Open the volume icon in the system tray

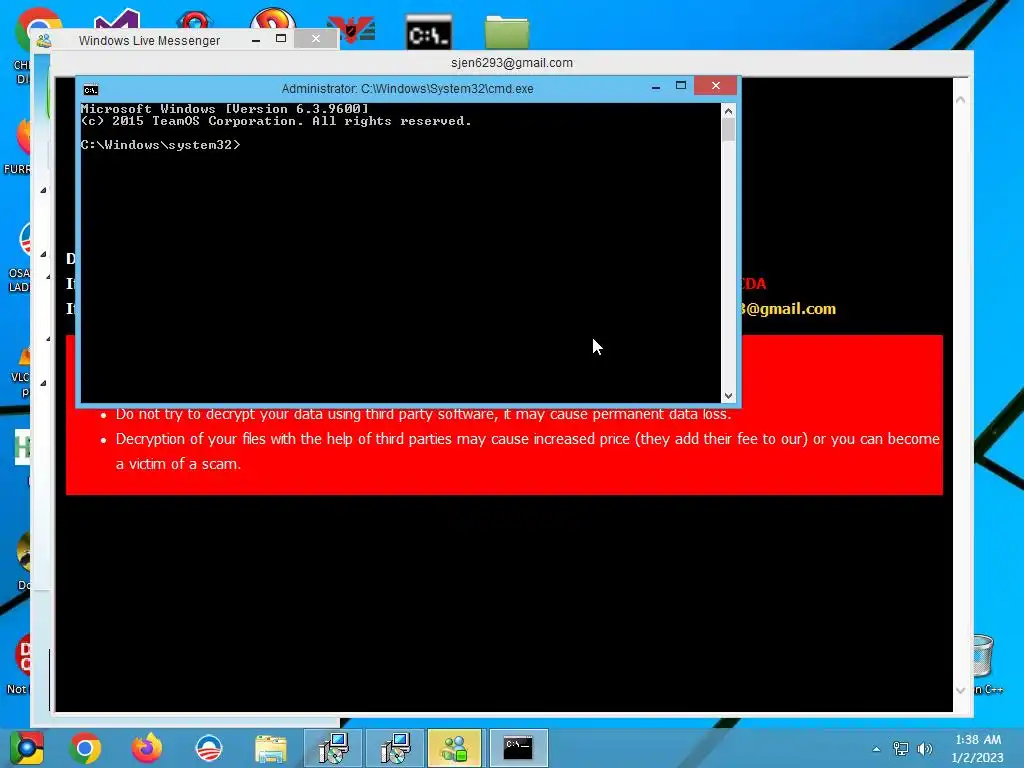[x=924, y=748]
